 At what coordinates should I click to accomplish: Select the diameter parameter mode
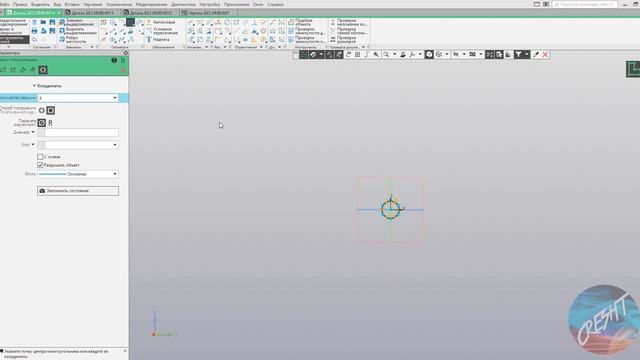coord(42,122)
